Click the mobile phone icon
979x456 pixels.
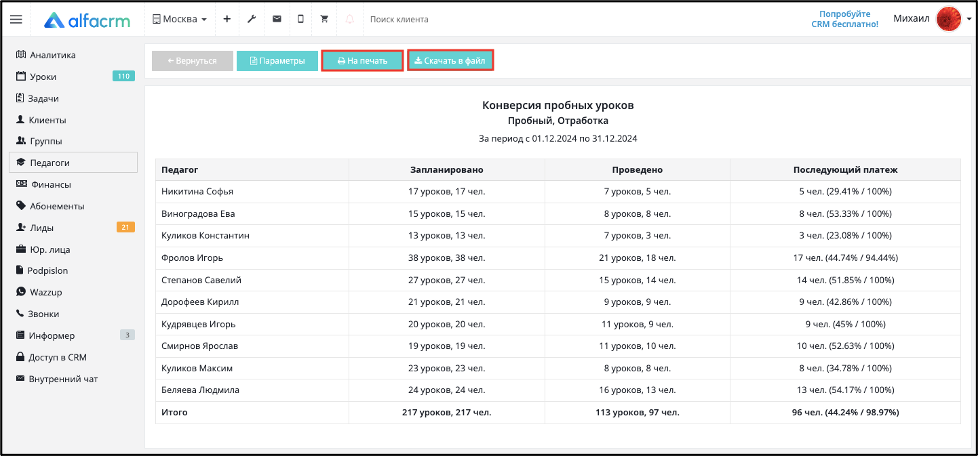(x=300, y=19)
